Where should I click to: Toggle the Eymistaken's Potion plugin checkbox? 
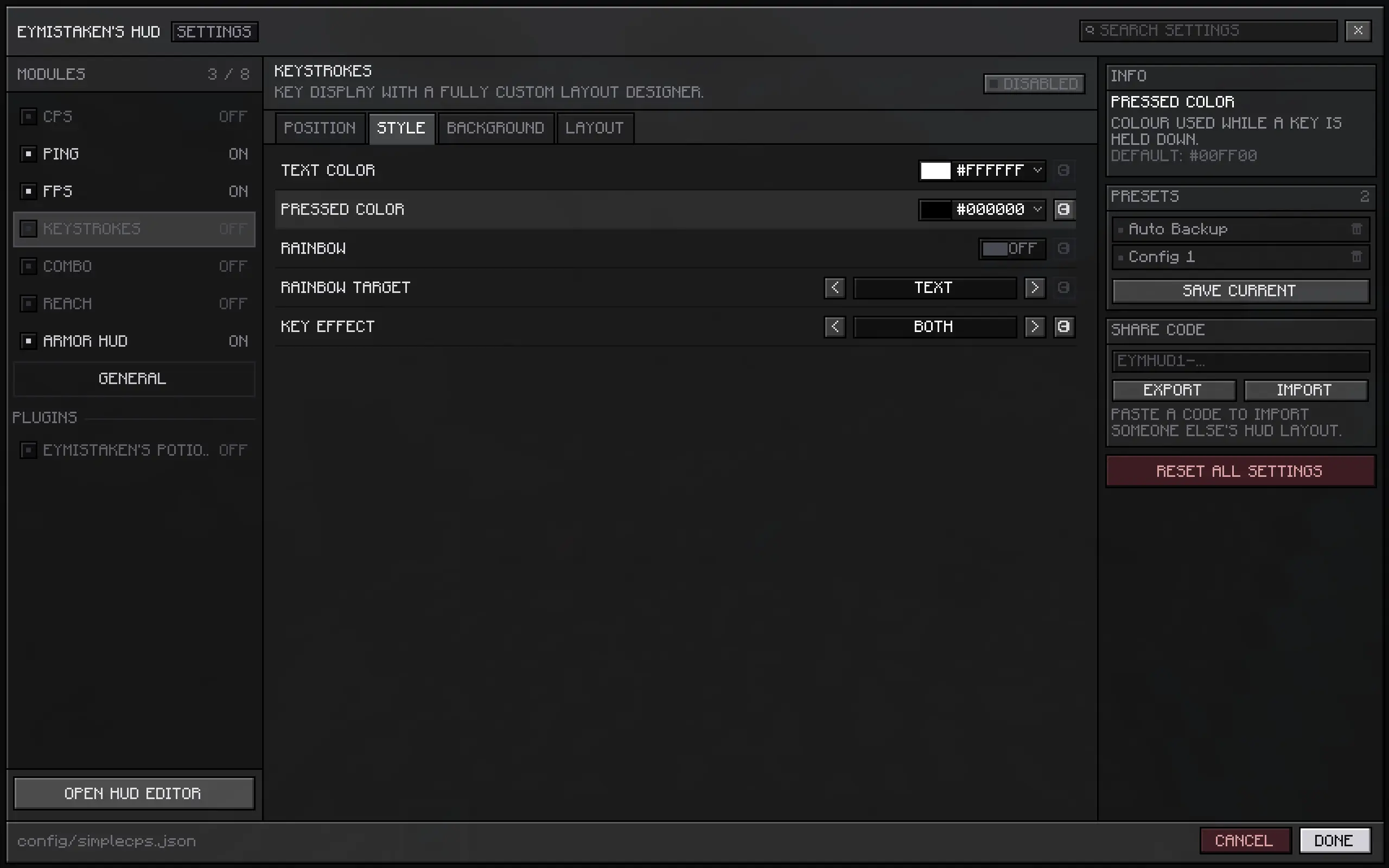28,450
